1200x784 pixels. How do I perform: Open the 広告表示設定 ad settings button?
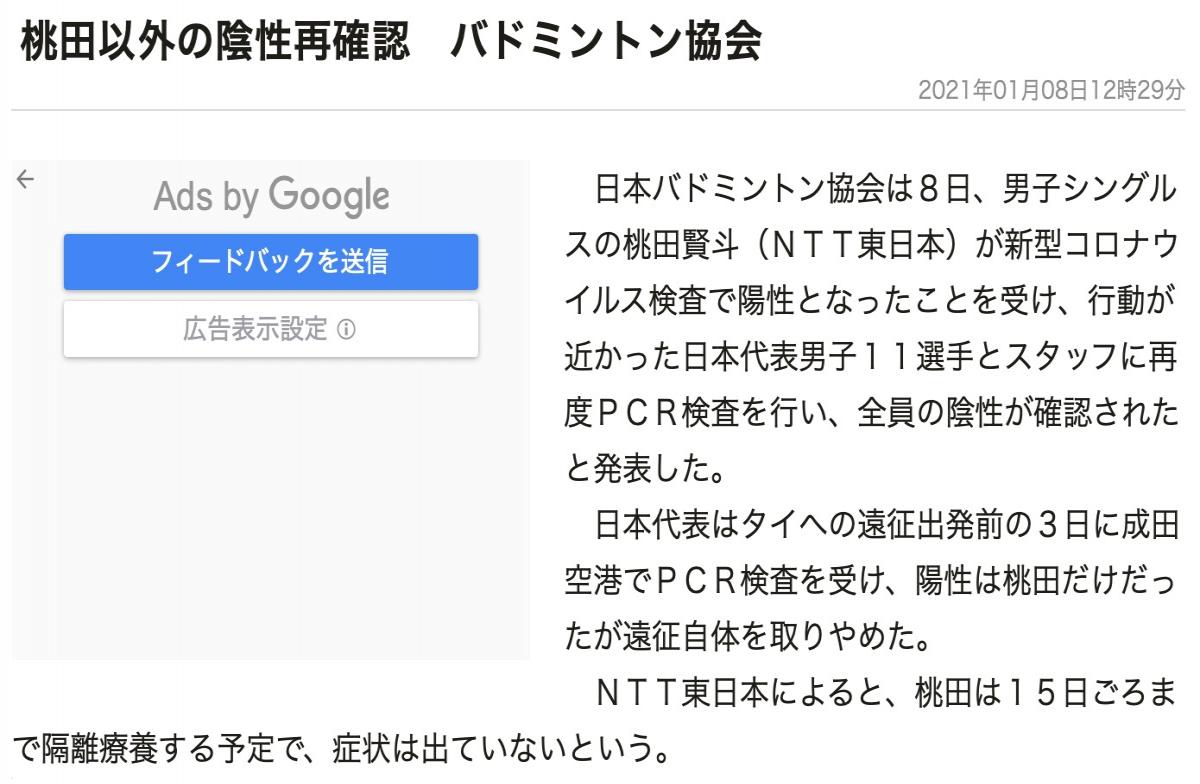point(270,329)
